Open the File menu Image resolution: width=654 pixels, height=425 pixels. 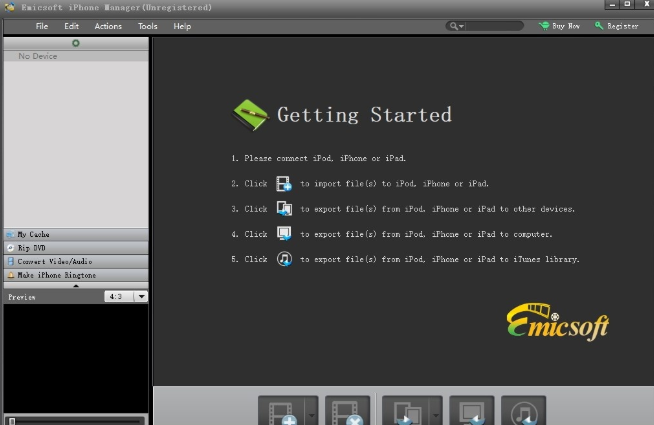42,26
